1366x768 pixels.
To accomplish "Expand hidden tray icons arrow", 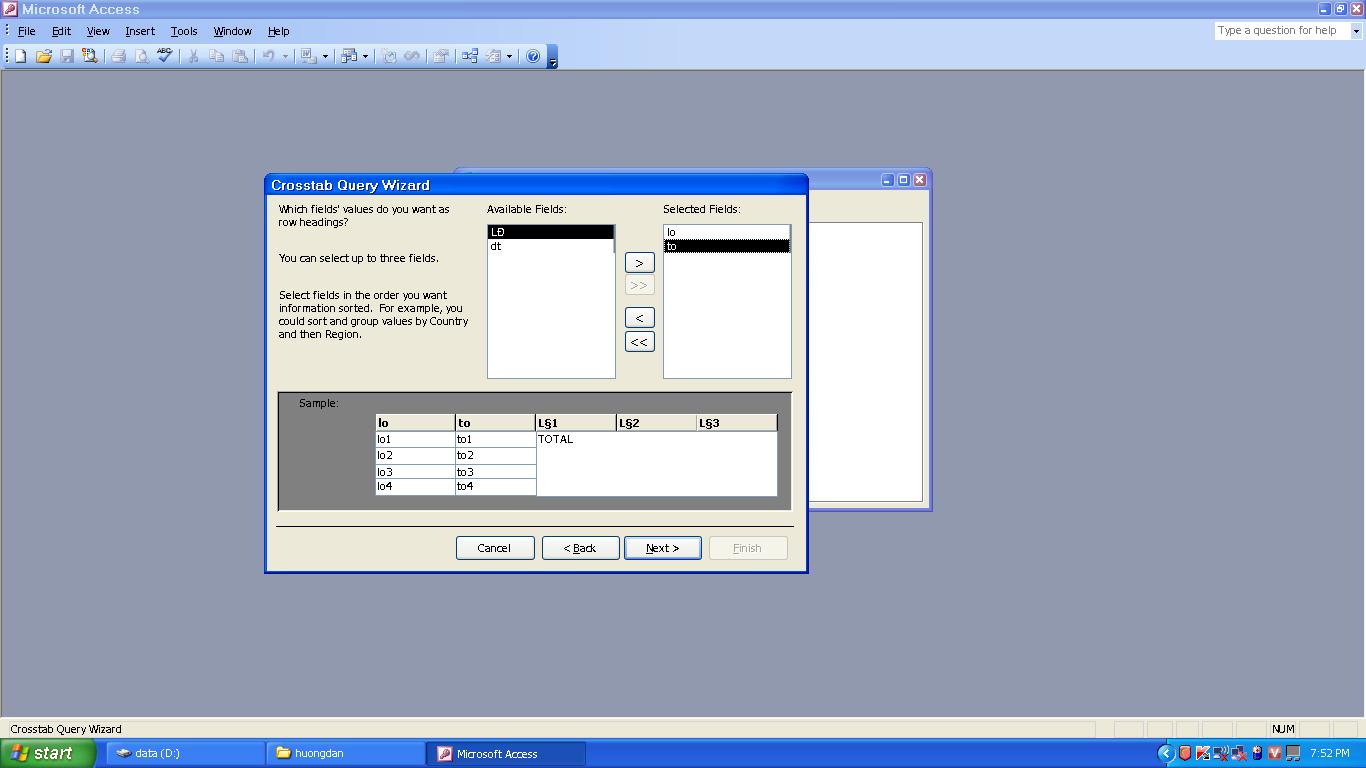I will [1166, 753].
